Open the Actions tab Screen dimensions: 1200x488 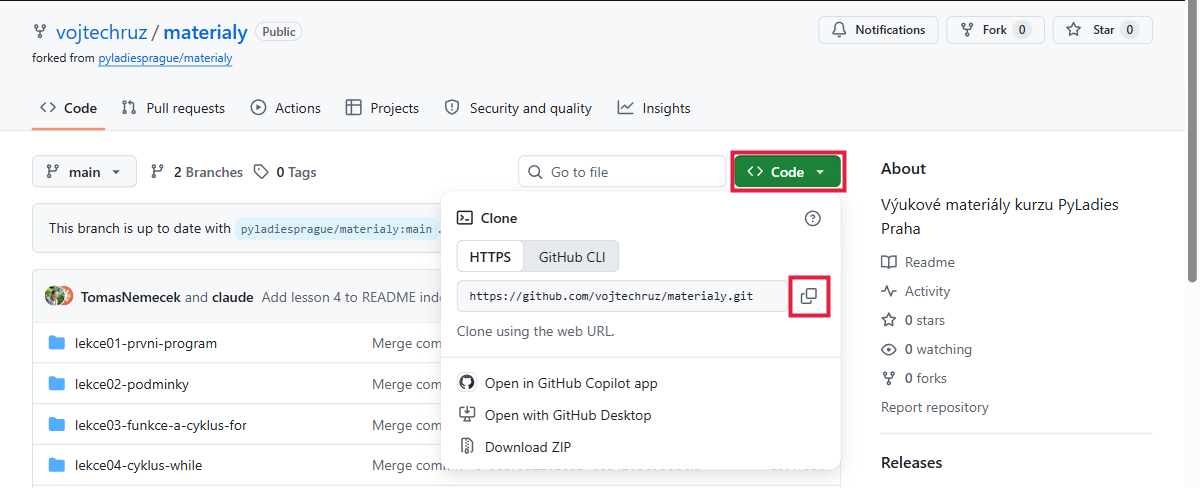click(286, 108)
